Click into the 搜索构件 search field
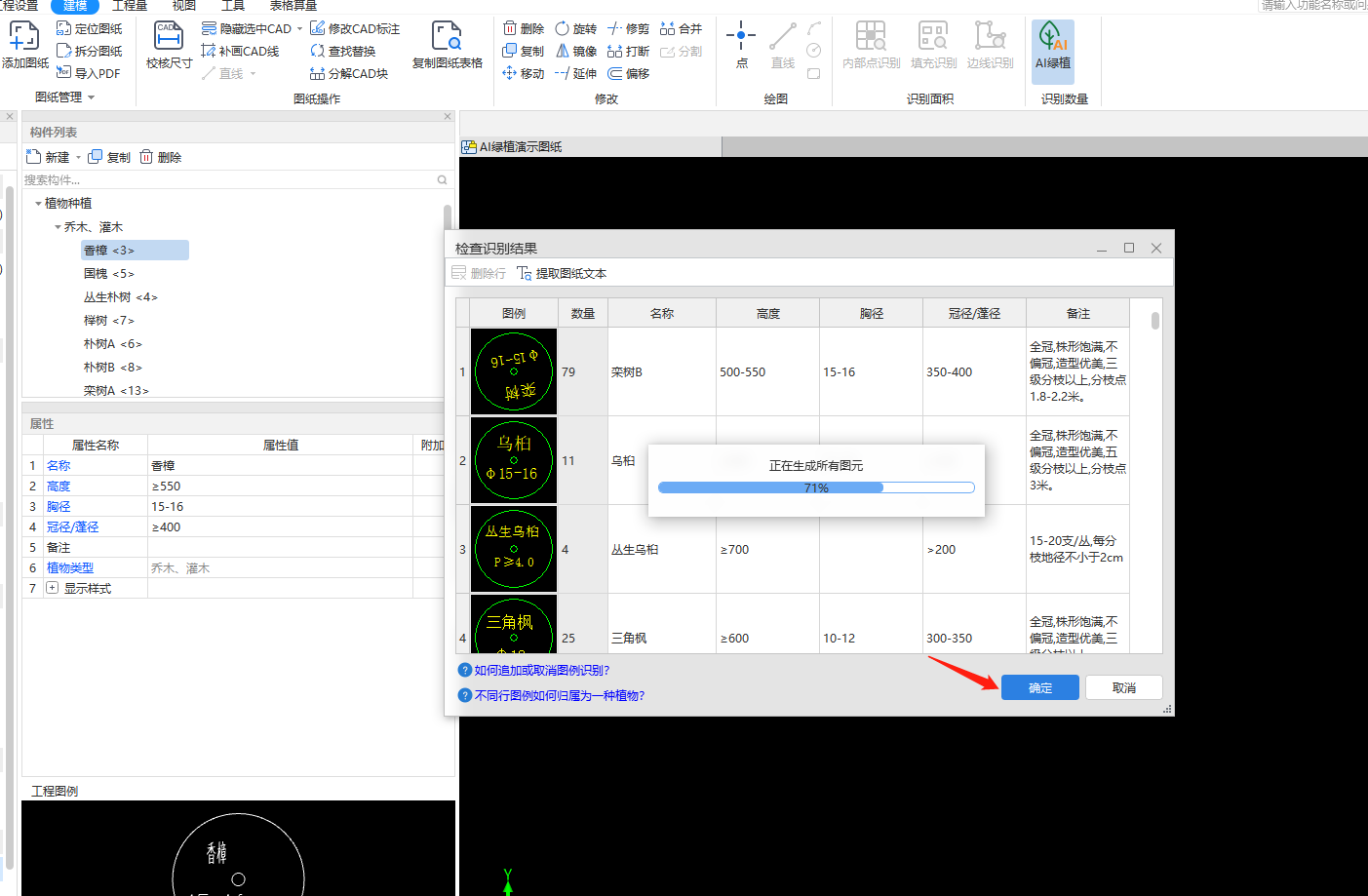Viewport: 1368px width, 896px height. coord(229,180)
